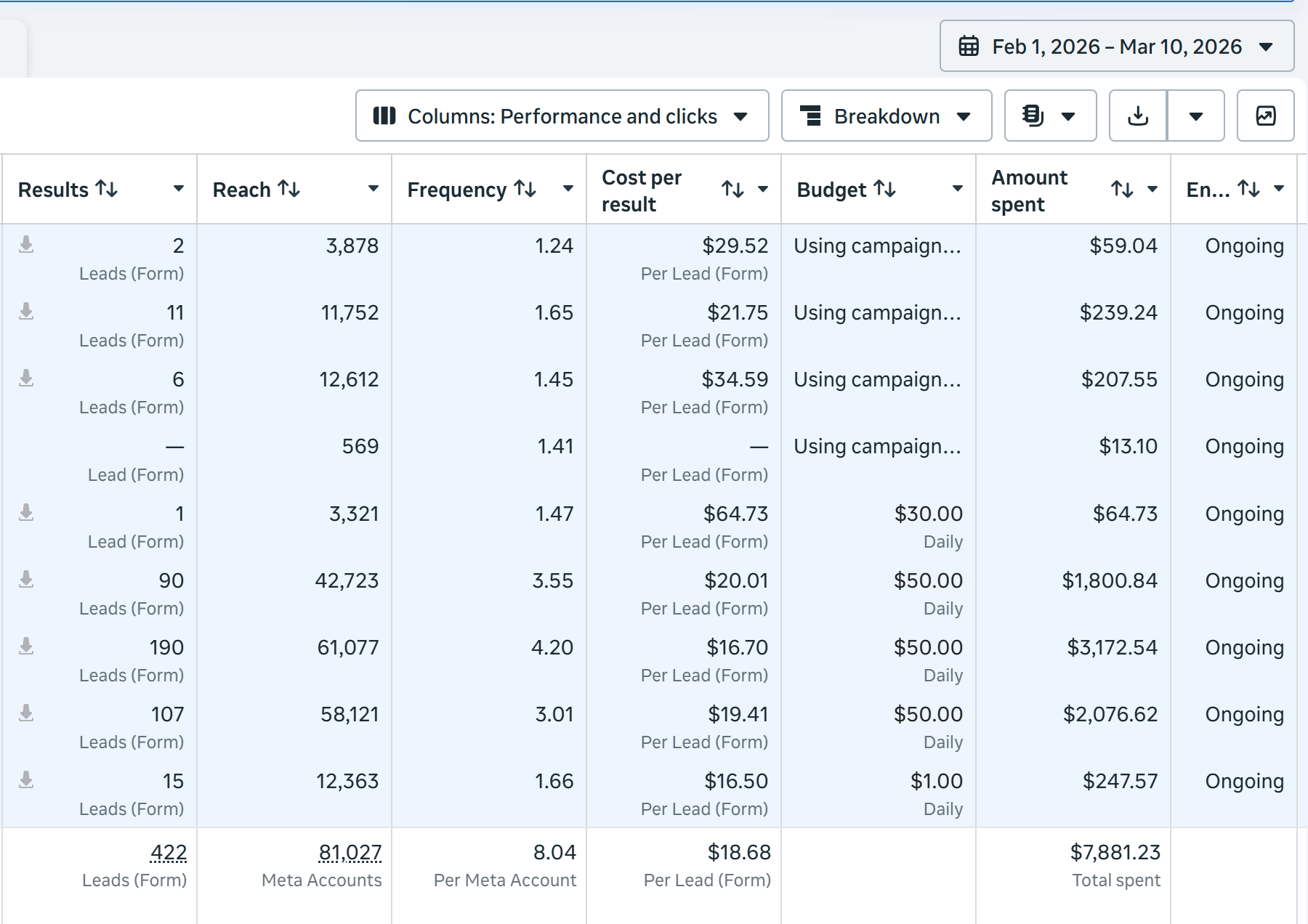Sort by the Frequency column arrows
The height and width of the screenshot is (924, 1308).
[x=525, y=189]
